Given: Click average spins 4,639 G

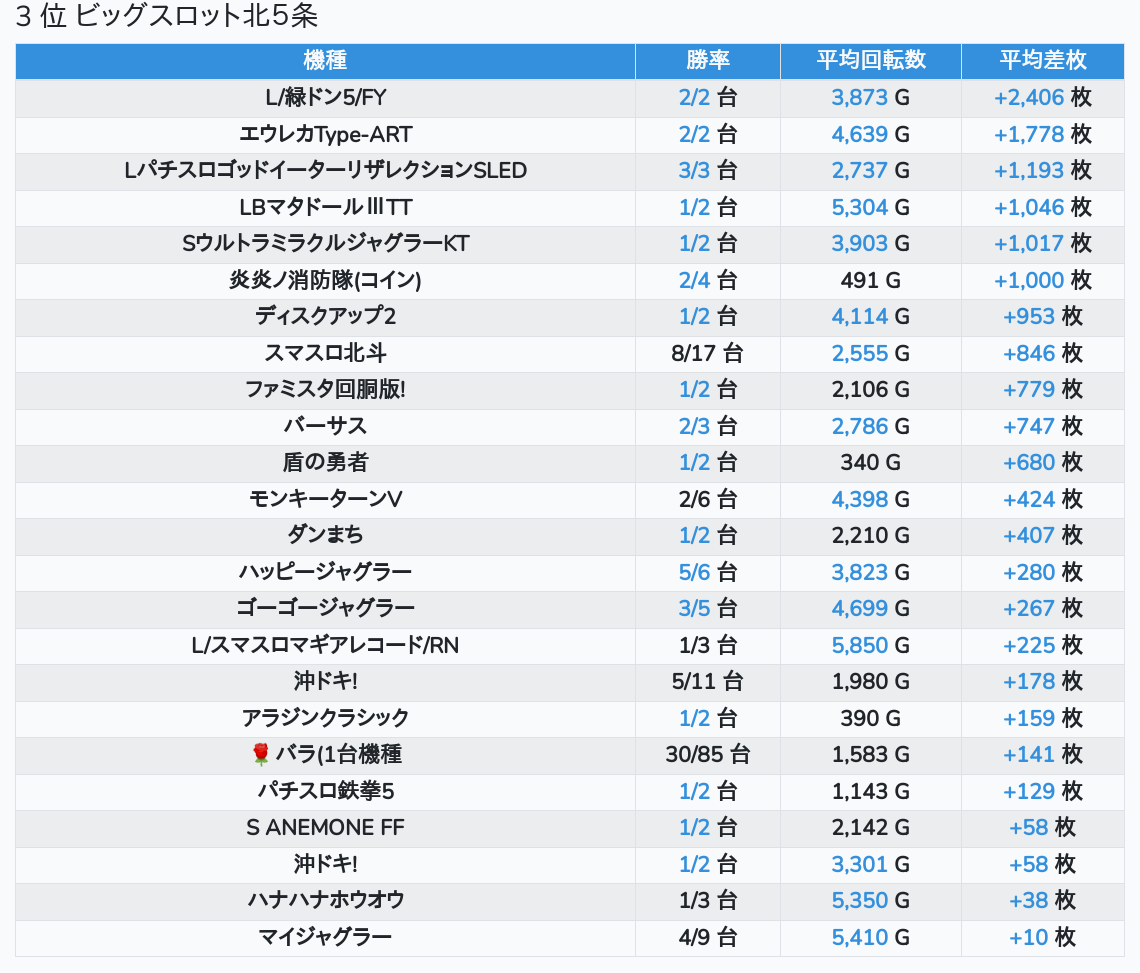Looking at the screenshot, I should [x=870, y=135].
